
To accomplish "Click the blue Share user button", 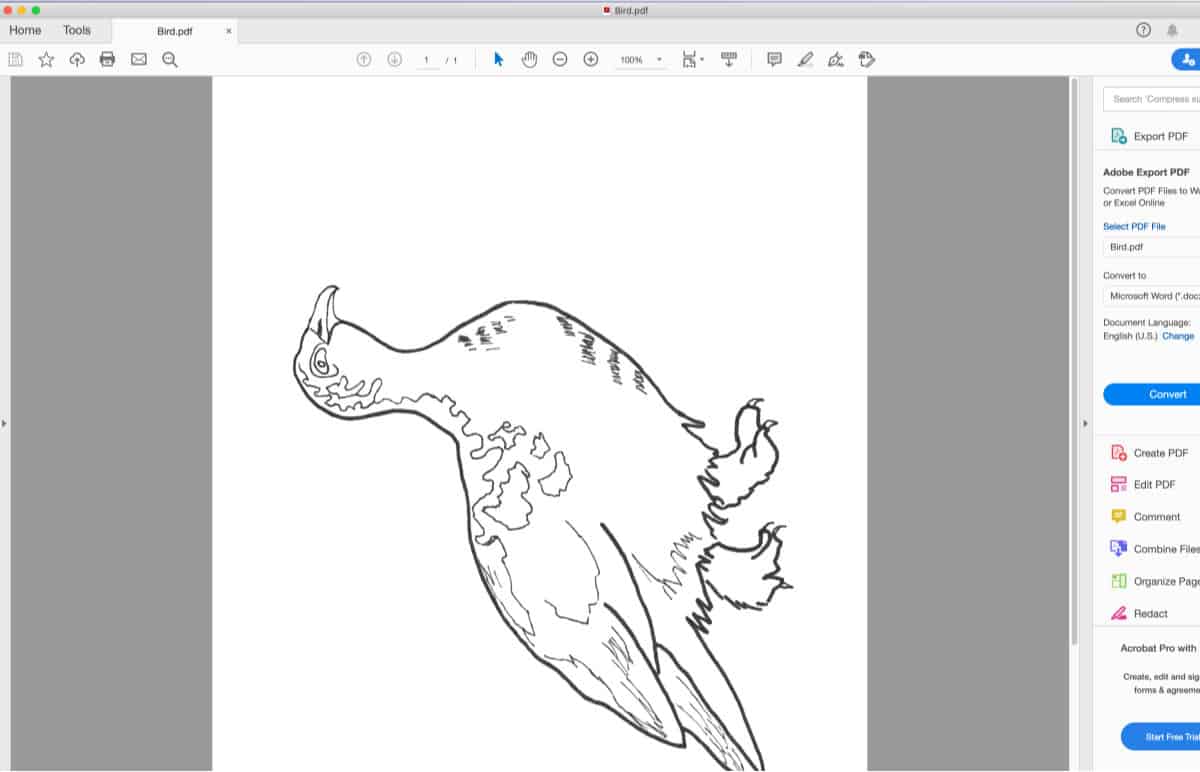I will (1186, 60).
